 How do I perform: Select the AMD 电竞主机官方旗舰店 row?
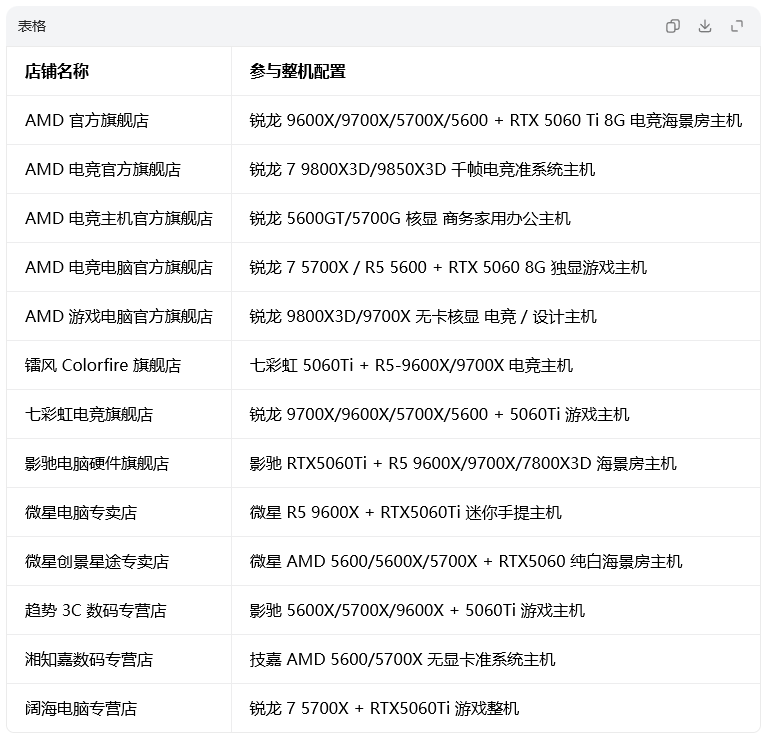[383, 218]
